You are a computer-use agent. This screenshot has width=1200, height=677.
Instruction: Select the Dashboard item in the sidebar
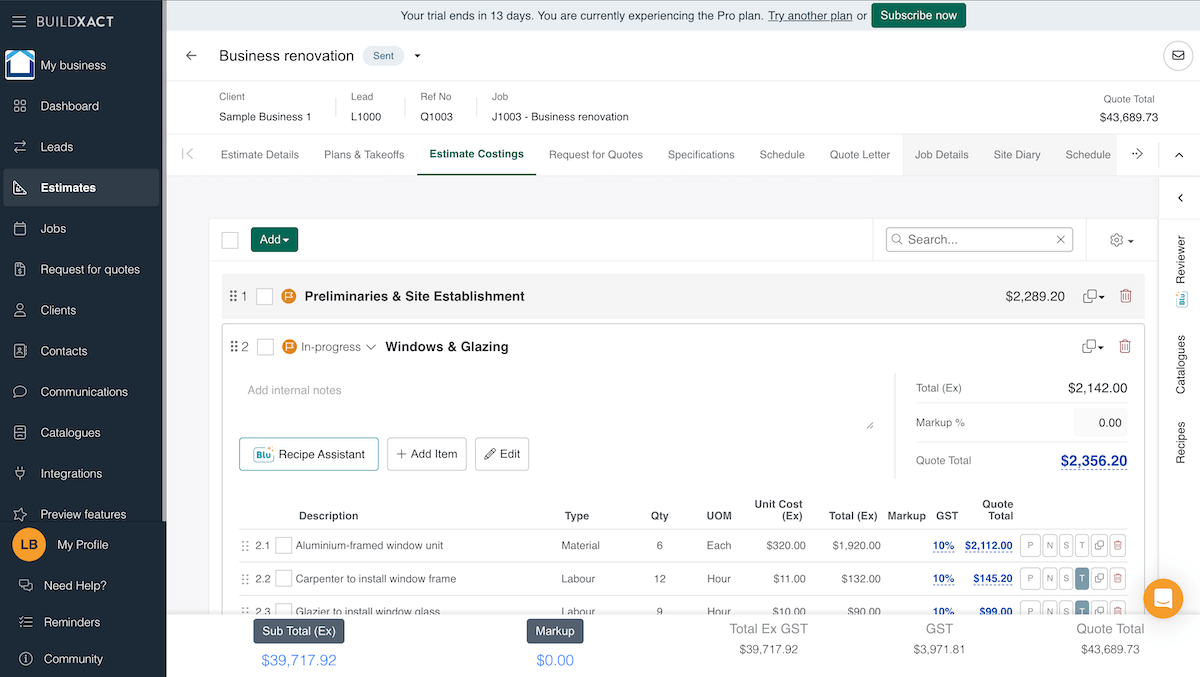pos(71,105)
